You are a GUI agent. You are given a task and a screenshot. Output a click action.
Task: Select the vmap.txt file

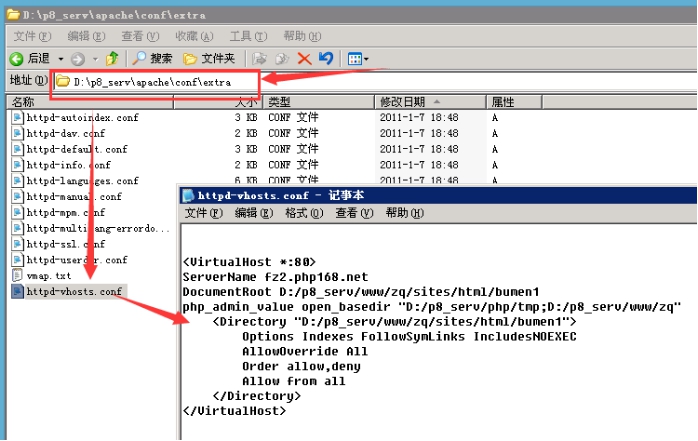(x=48, y=275)
